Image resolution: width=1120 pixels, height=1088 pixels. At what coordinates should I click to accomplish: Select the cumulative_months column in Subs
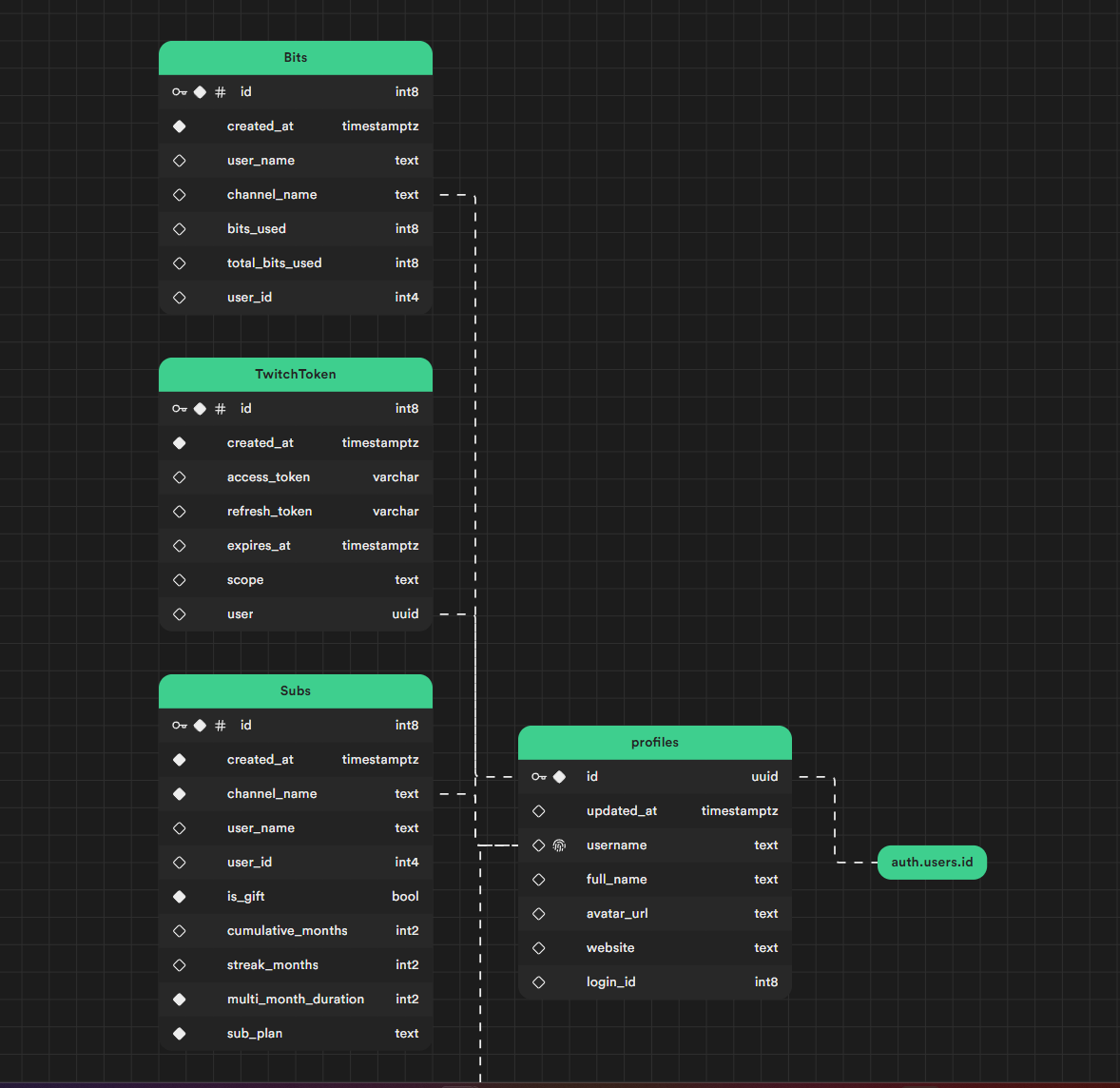tap(287, 931)
